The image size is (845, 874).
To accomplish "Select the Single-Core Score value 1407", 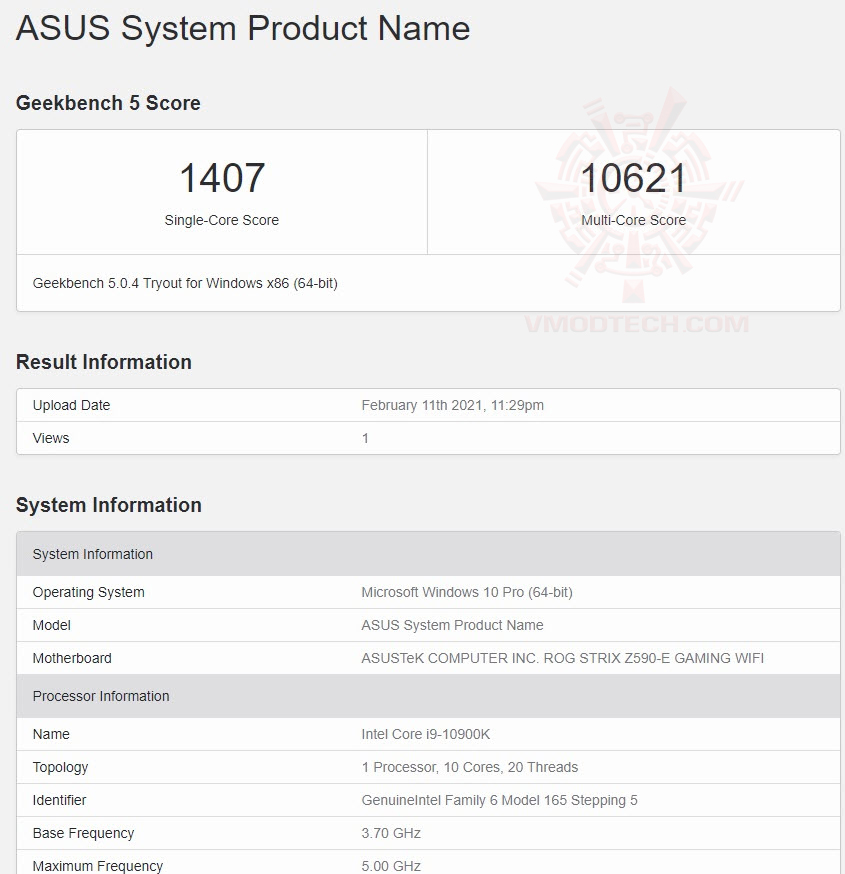I will pyautogui.click(x=222, y=178).
